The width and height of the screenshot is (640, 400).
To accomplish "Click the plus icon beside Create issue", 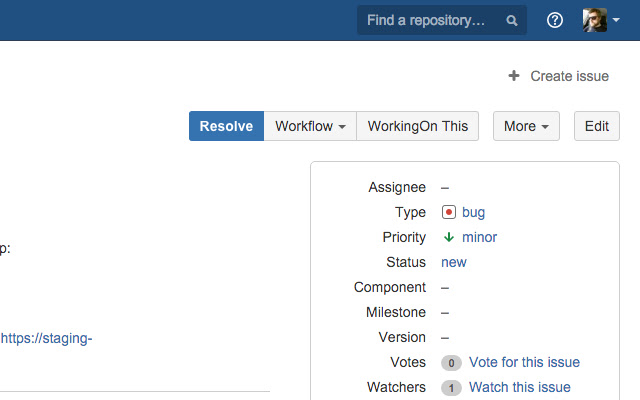I will [x=514, y=76].
